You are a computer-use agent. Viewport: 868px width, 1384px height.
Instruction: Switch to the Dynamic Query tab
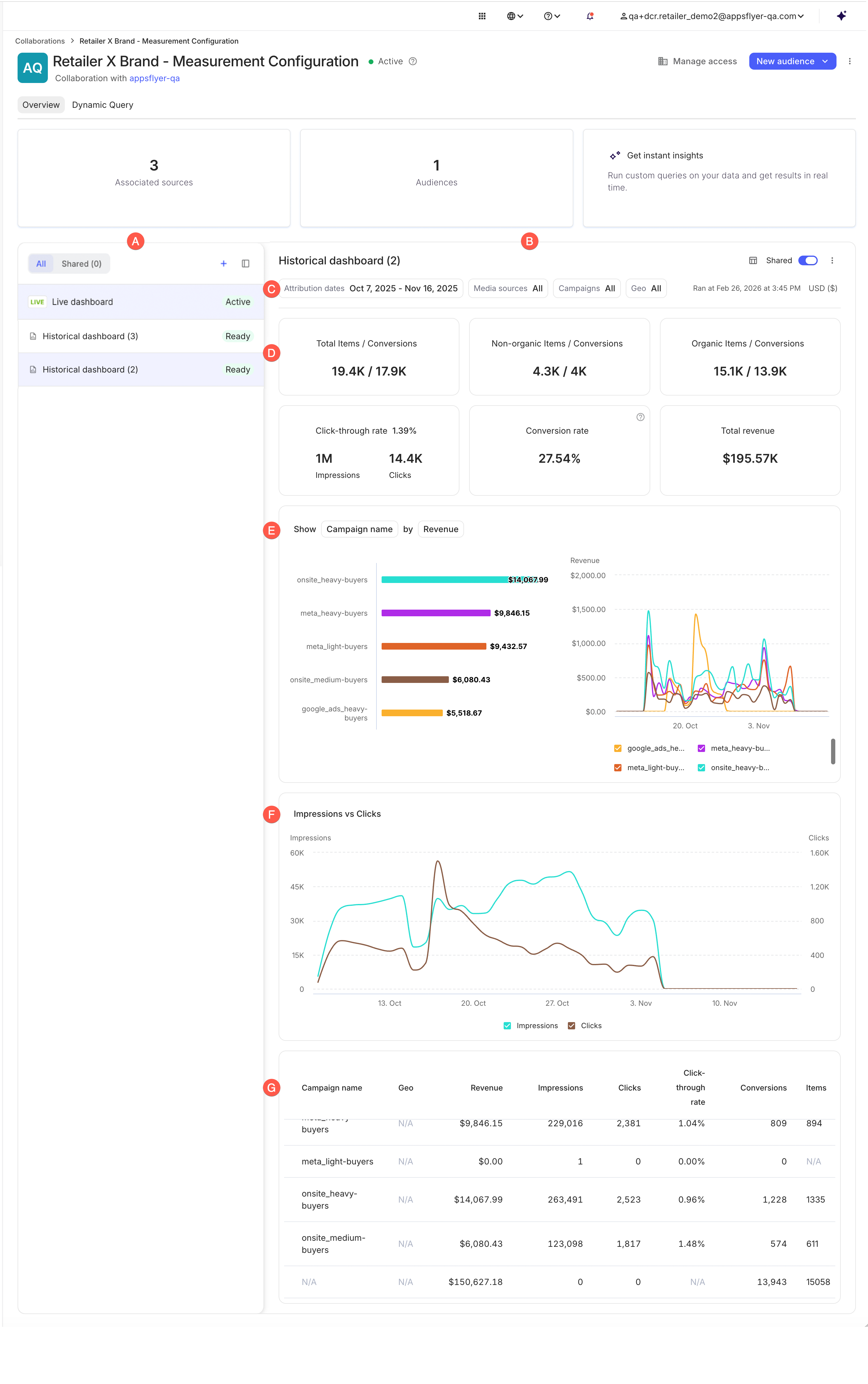tap(102, 105)
